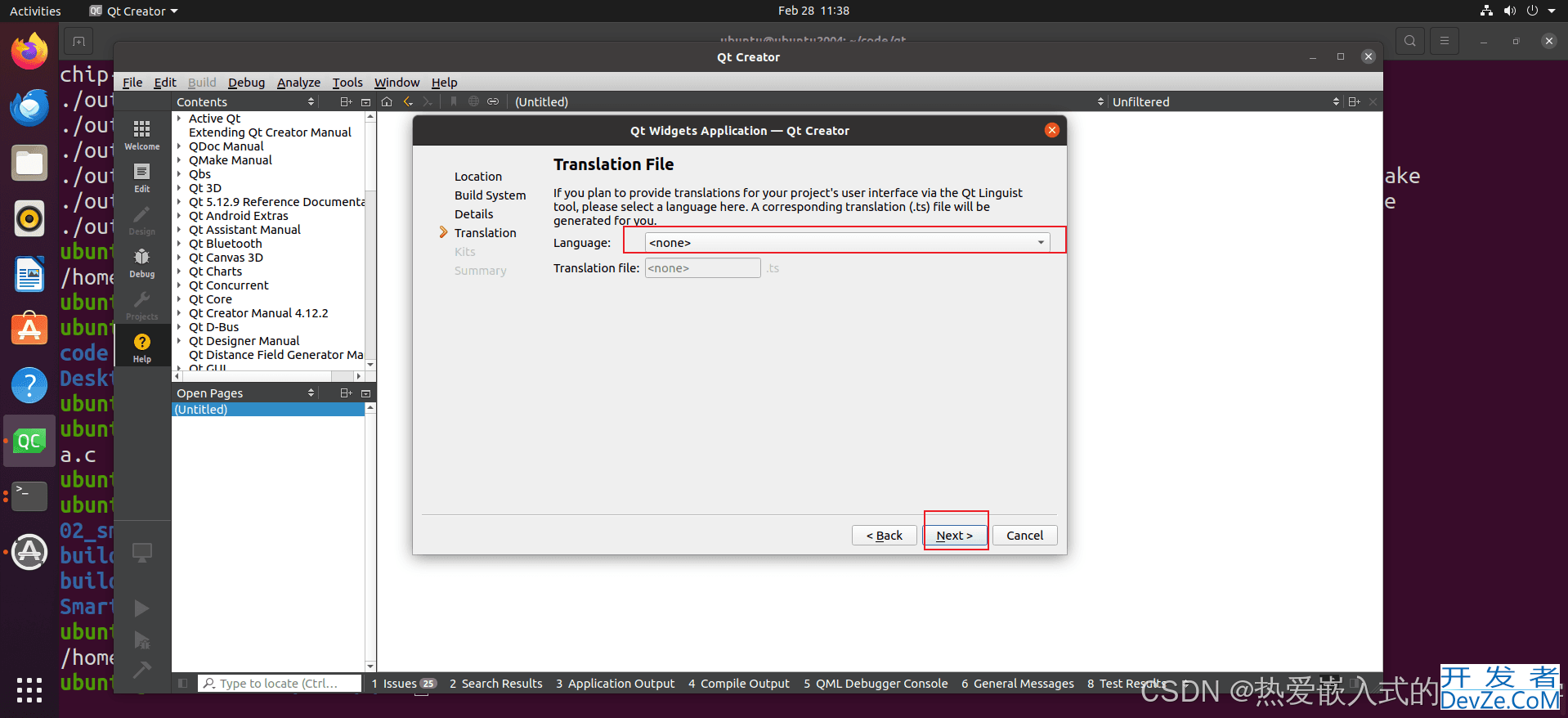Split the help viewer pane
1568x718 pixels.
1354,101
